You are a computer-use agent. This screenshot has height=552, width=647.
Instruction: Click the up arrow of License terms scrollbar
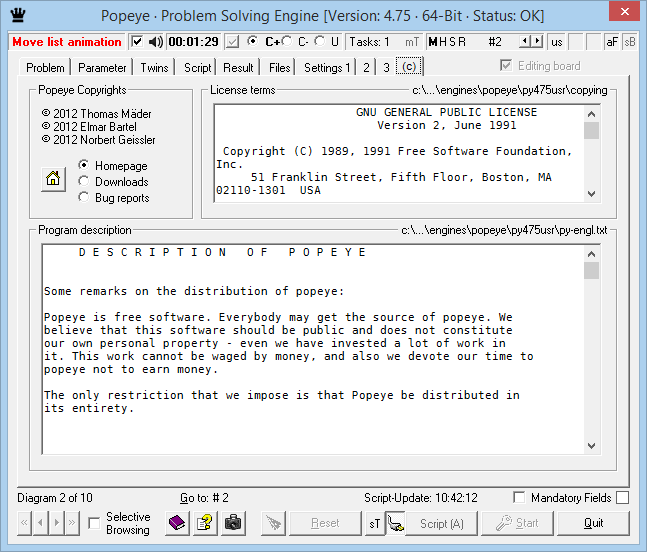click(x=591, y=114)
